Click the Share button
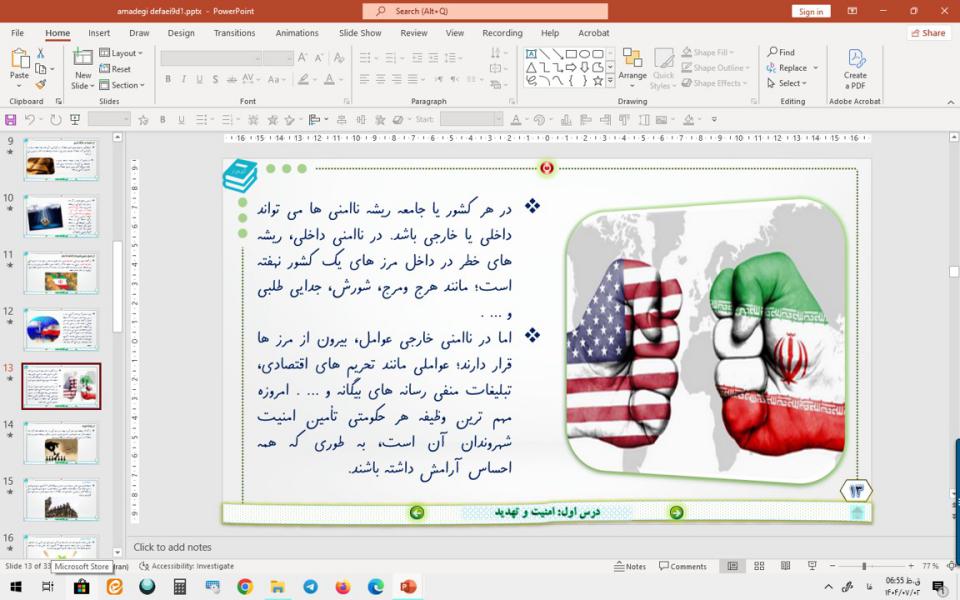 (x=929, y=33)
